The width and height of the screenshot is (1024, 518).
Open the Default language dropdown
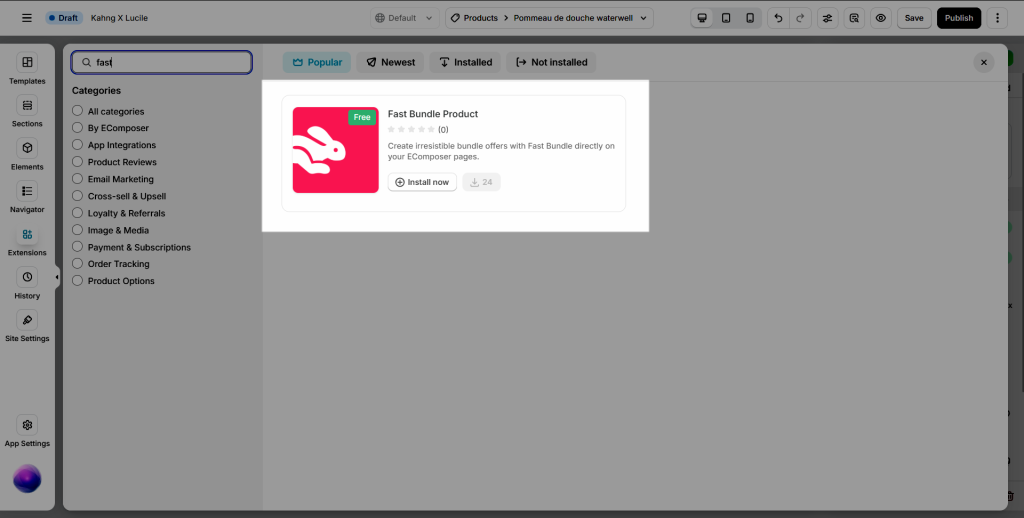point(404,18)
